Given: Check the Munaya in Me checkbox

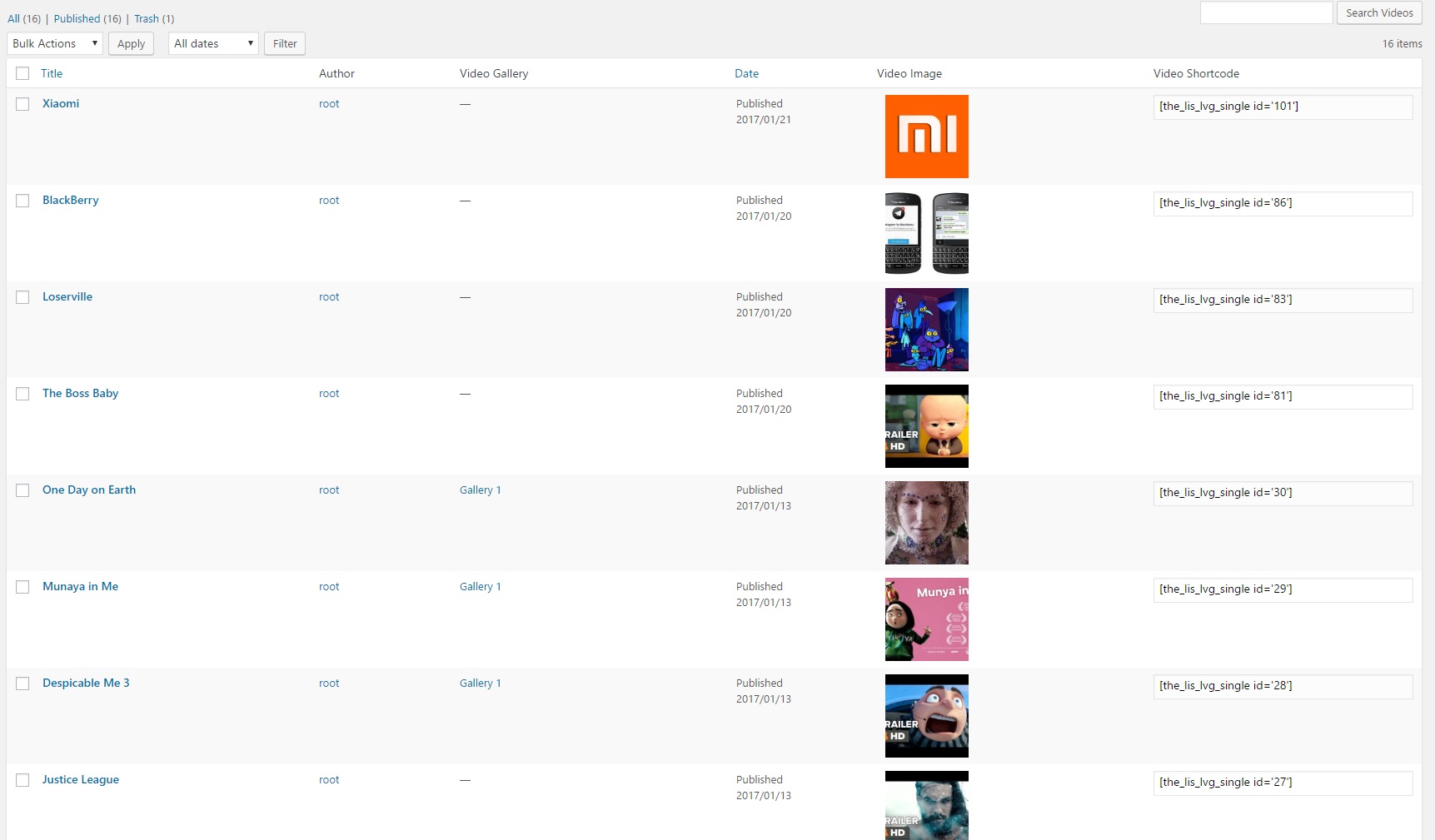Looking at the screenshot, I should (x=22, y=587).
